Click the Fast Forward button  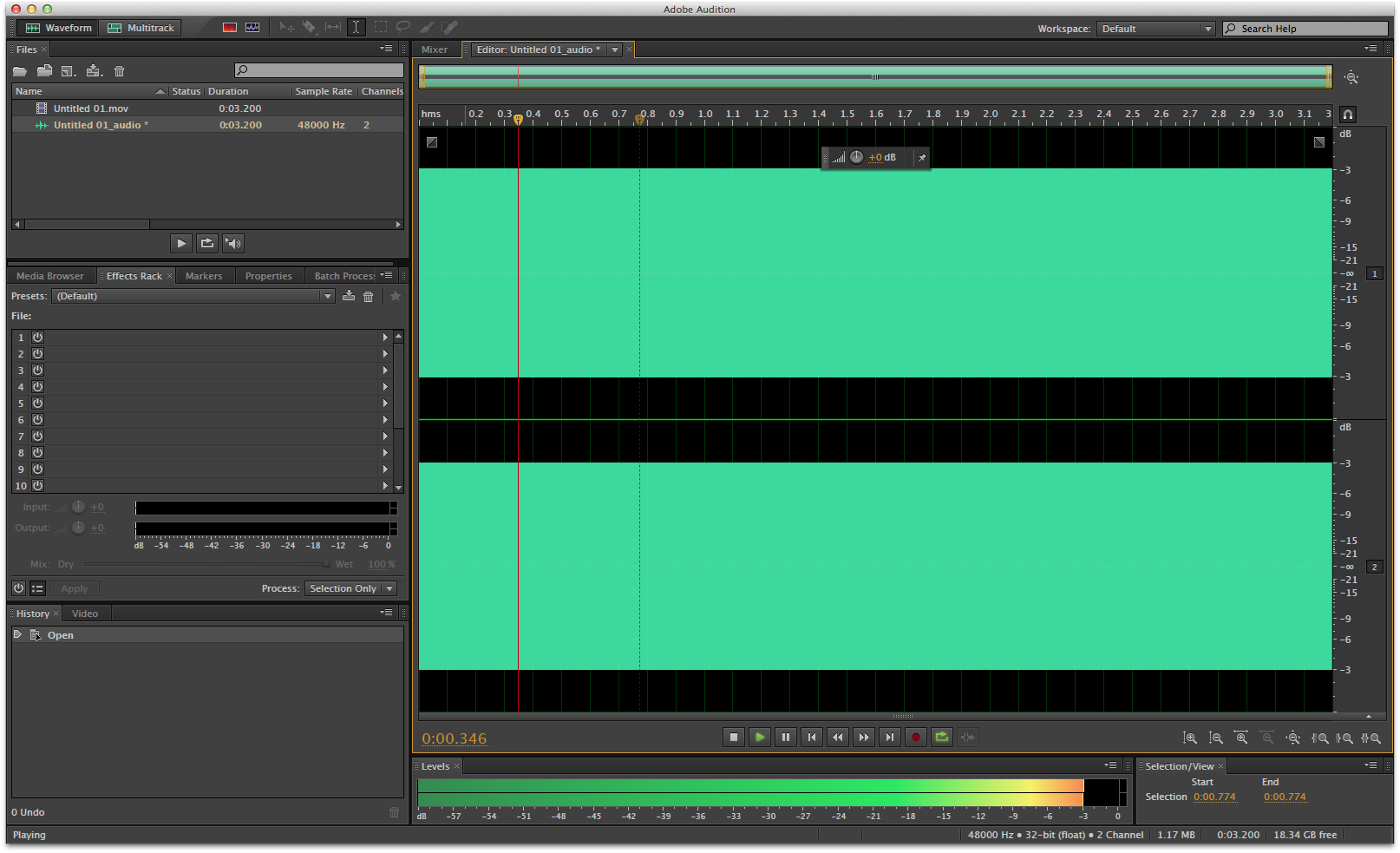pos(864,738)
